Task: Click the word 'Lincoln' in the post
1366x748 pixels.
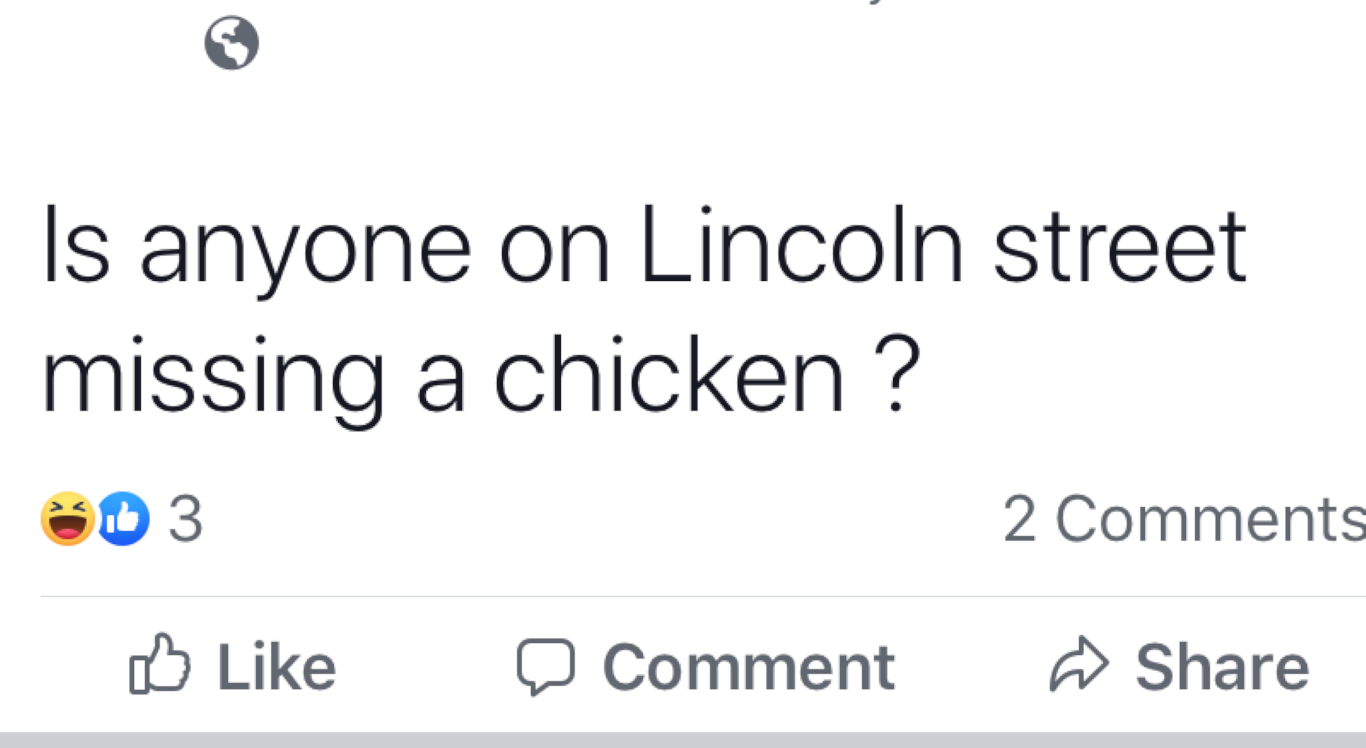Action: coord(801,245)
